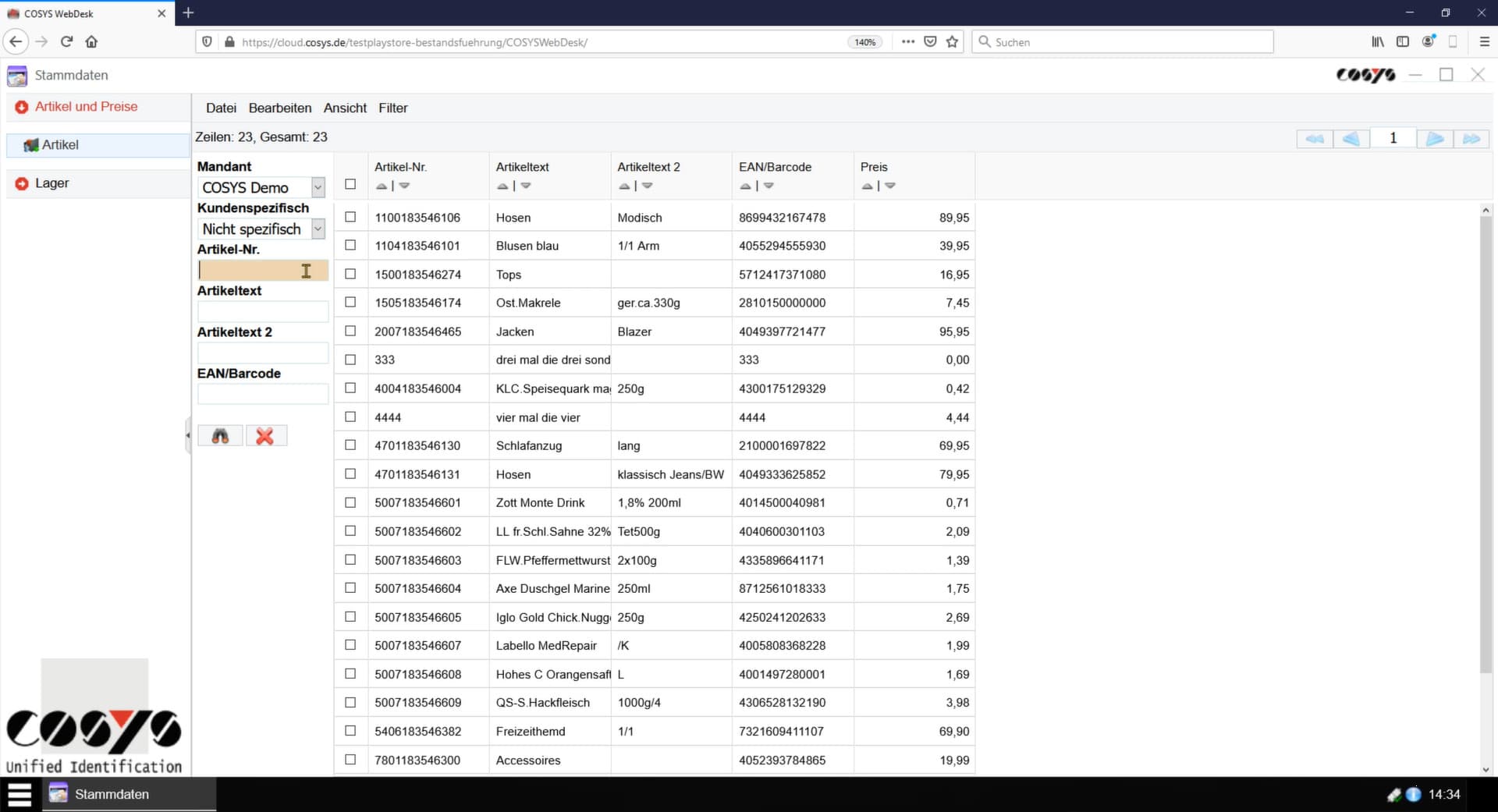Open a new browser tab

click(x=188, y=13)
